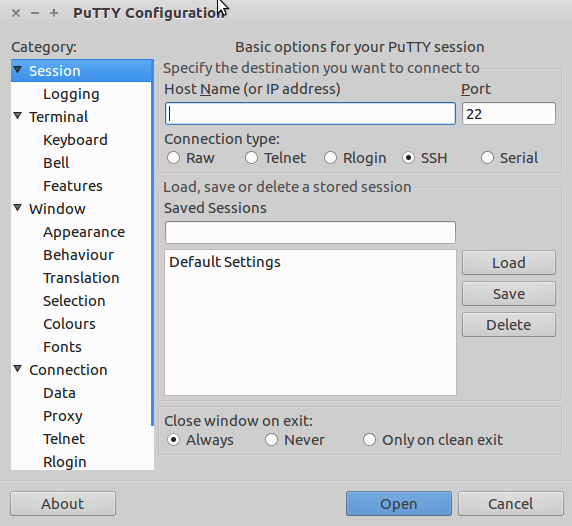Go to the Colours settings panel
Viewport: 572px width, 526px height.
tap(69, 324)
